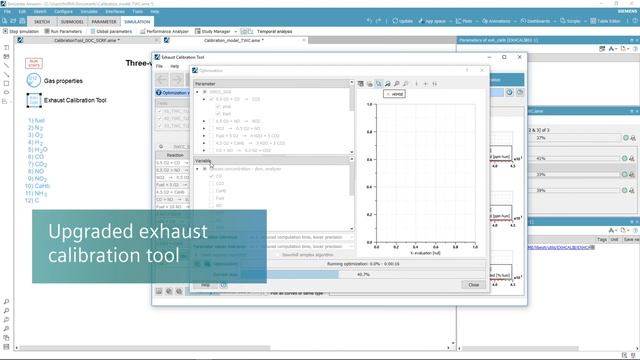Launch the Performance Analyzer
The image size is (640, 360).
point(164,31)
